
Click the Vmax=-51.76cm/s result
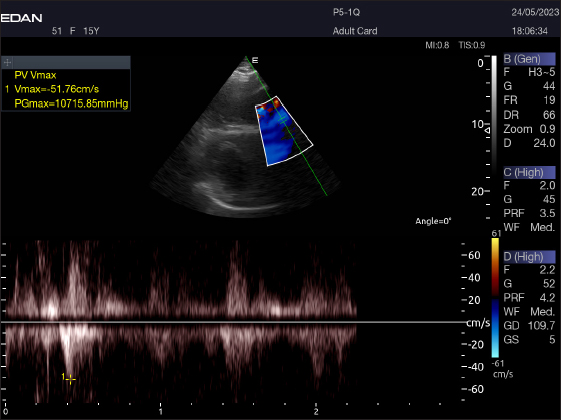[x=57, y=89]
